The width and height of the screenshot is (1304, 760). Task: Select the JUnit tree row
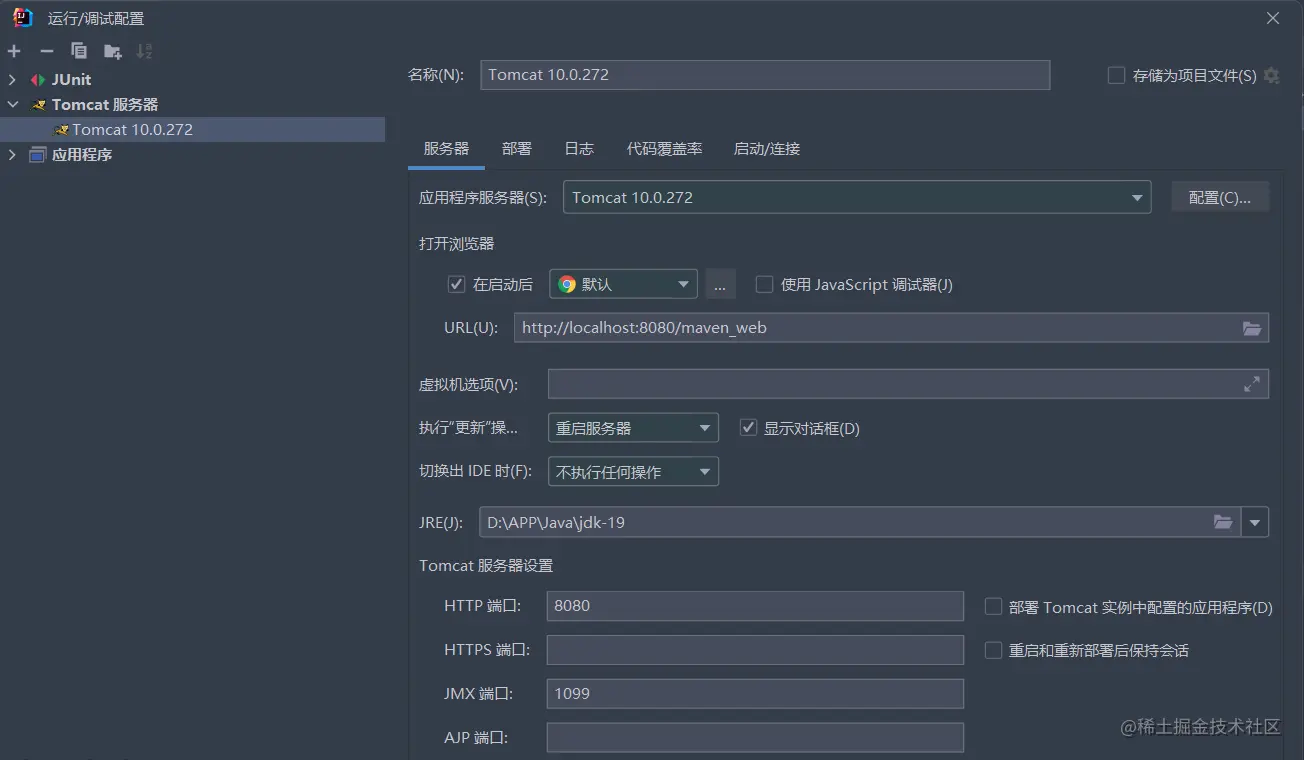(192, 80)
